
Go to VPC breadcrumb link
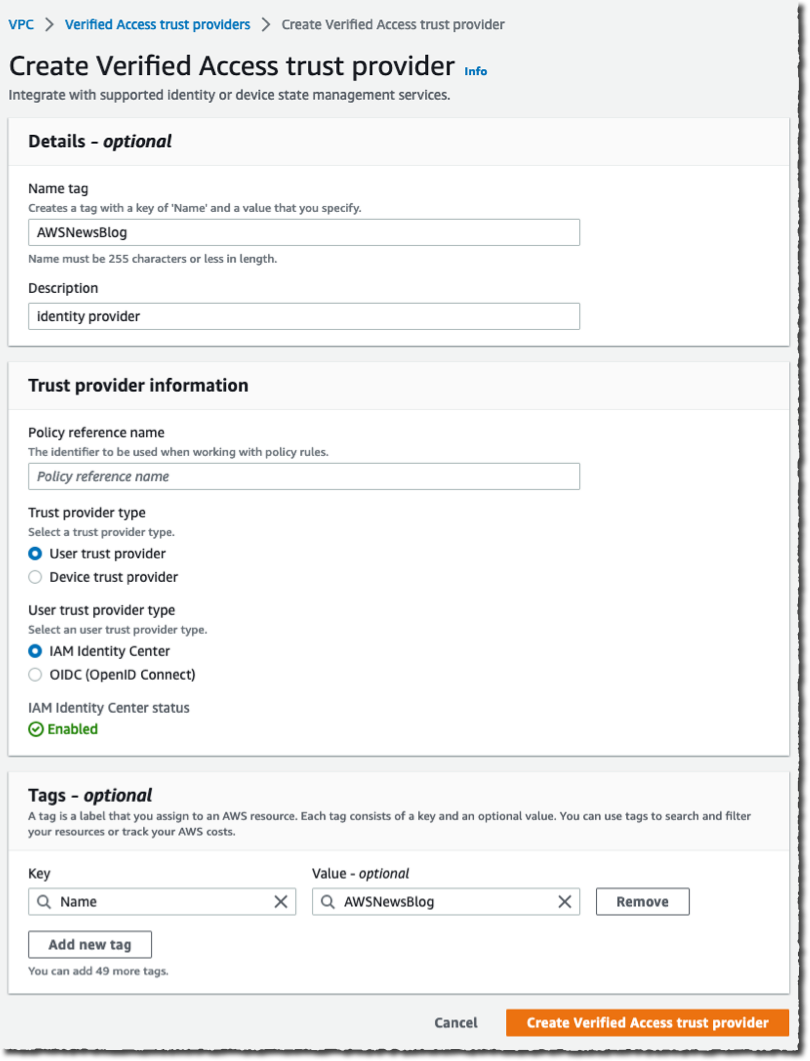coord(21,24)
